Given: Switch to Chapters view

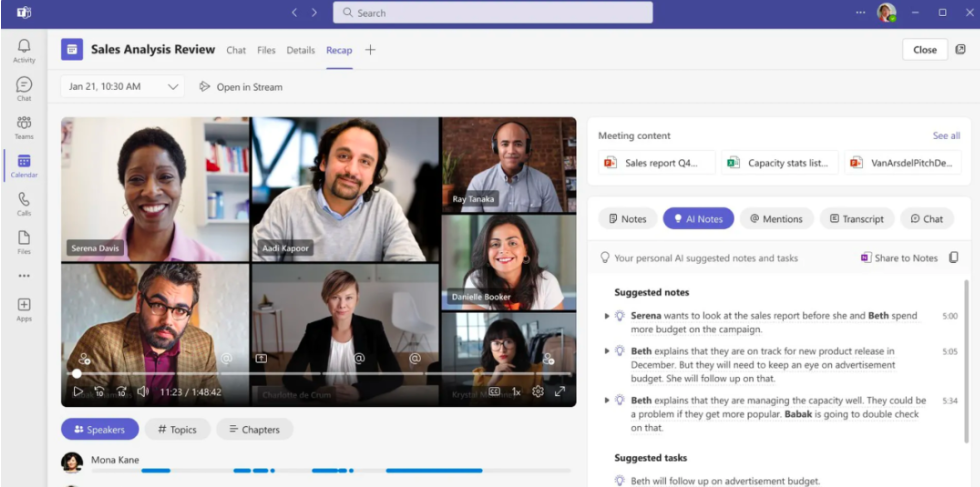Looking at the screenshot, I should pos(254,429).
